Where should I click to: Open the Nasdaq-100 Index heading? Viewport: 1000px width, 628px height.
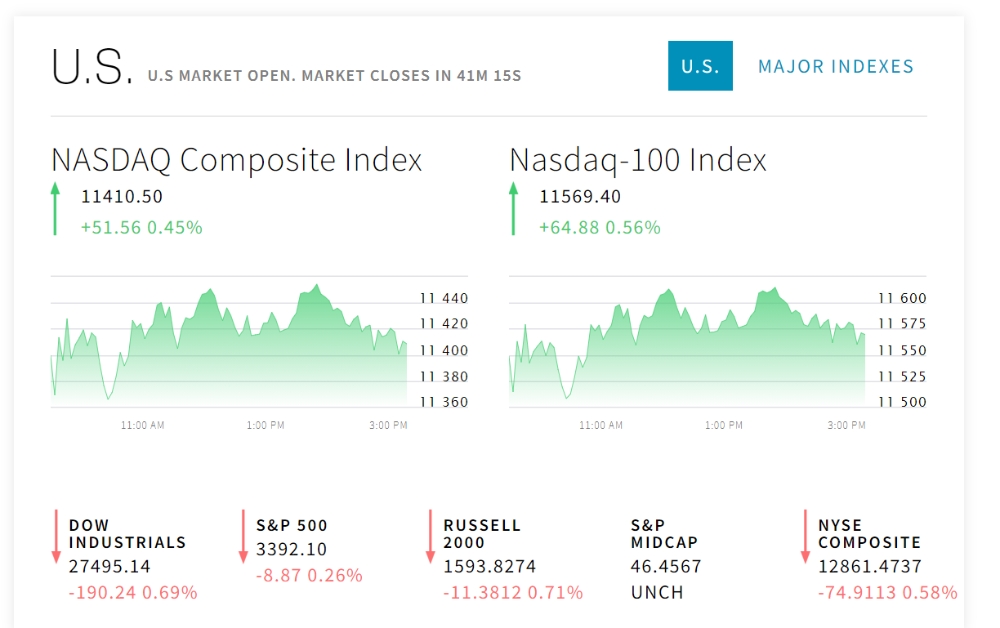coord(638,160)
